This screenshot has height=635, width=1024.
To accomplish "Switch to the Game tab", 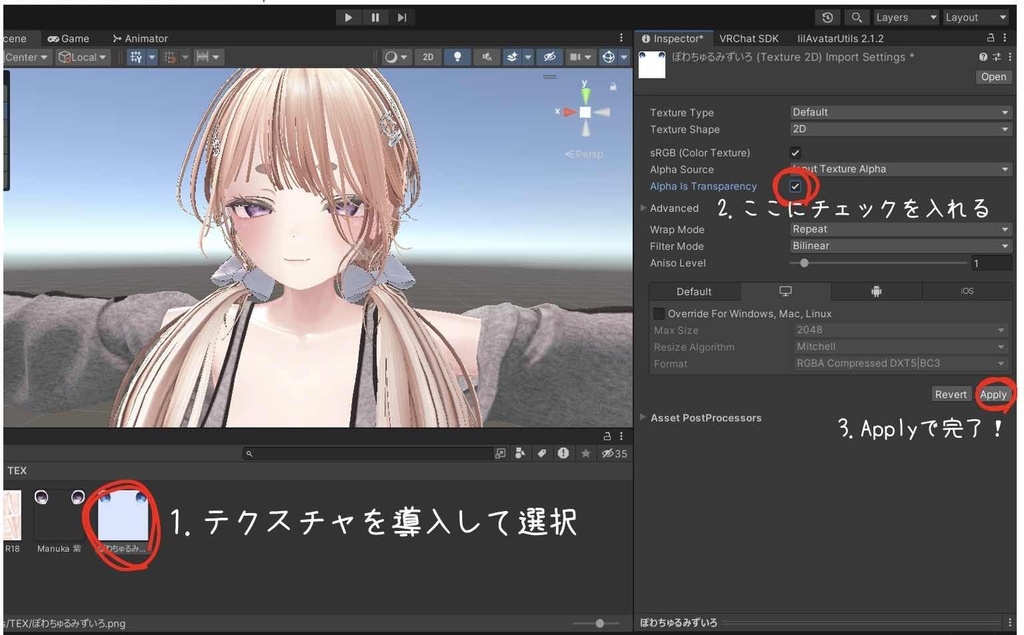I will click(69, 39).
